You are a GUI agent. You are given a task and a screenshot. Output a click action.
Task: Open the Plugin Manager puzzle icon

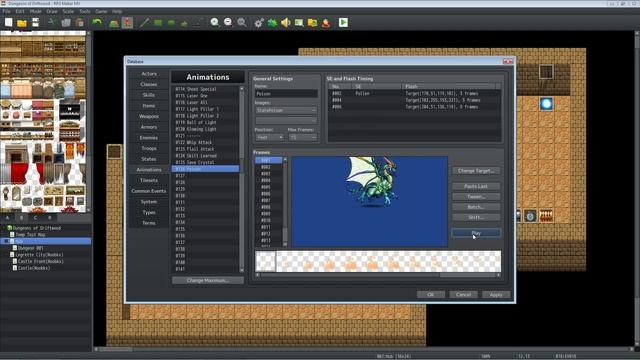(x=272, y=22)
